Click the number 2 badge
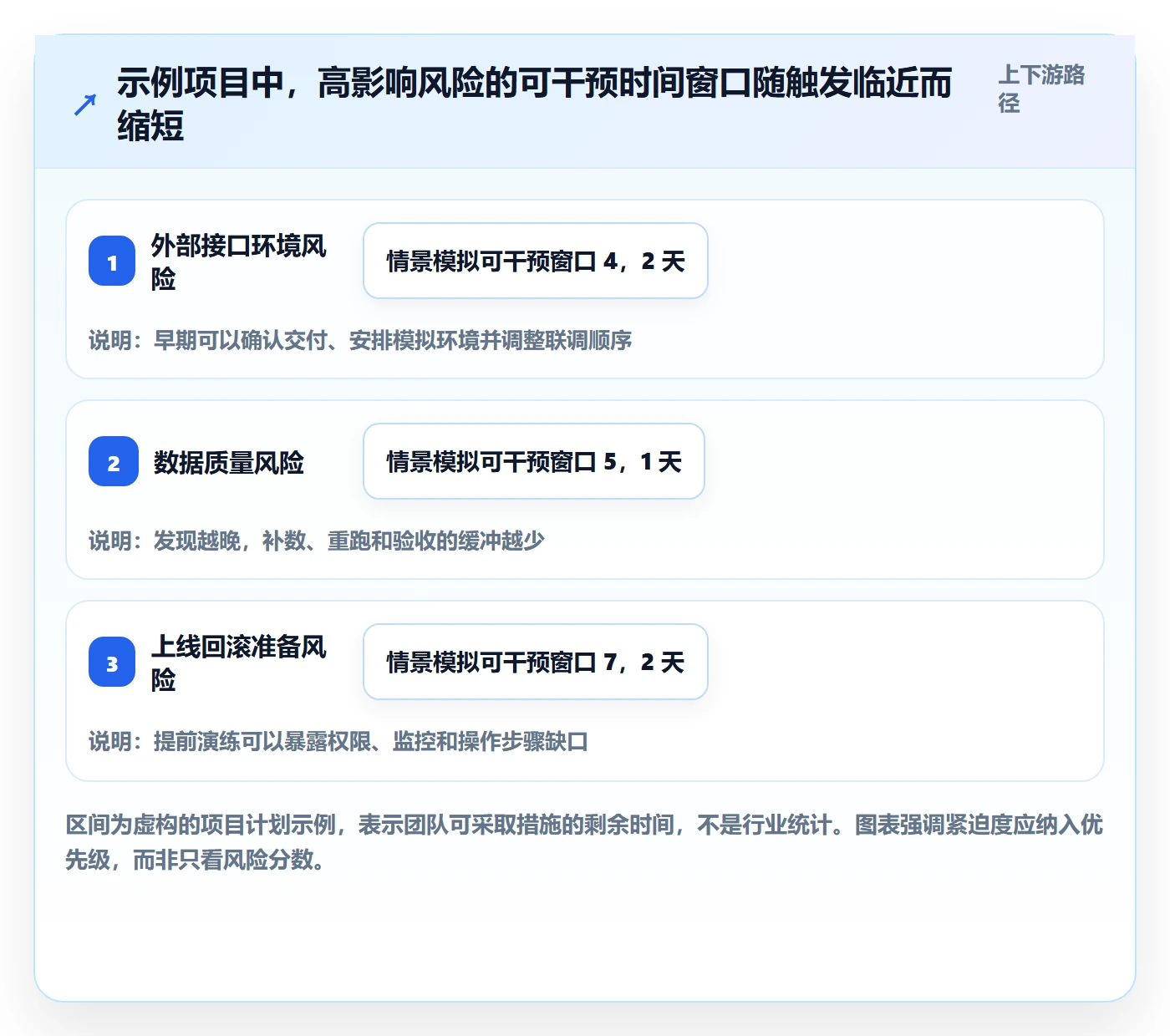Screen dimensions: 1170x1036 114,461
